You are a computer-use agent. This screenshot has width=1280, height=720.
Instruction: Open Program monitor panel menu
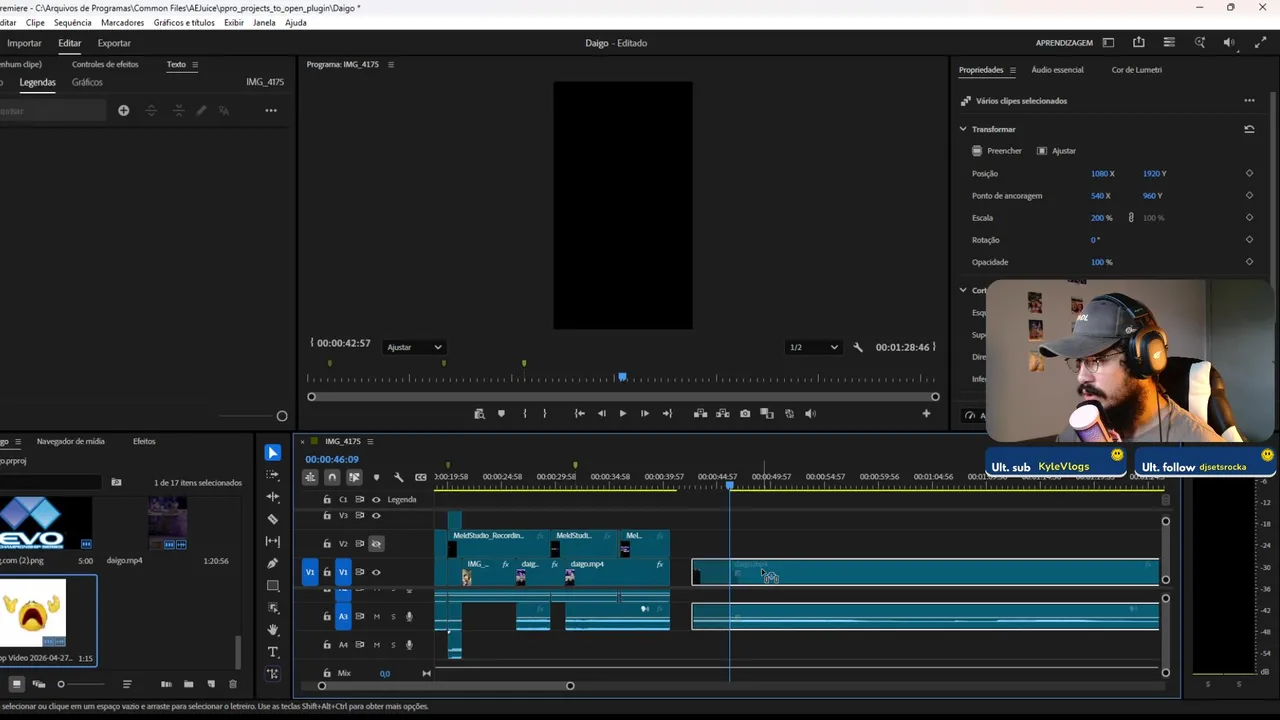391,64
